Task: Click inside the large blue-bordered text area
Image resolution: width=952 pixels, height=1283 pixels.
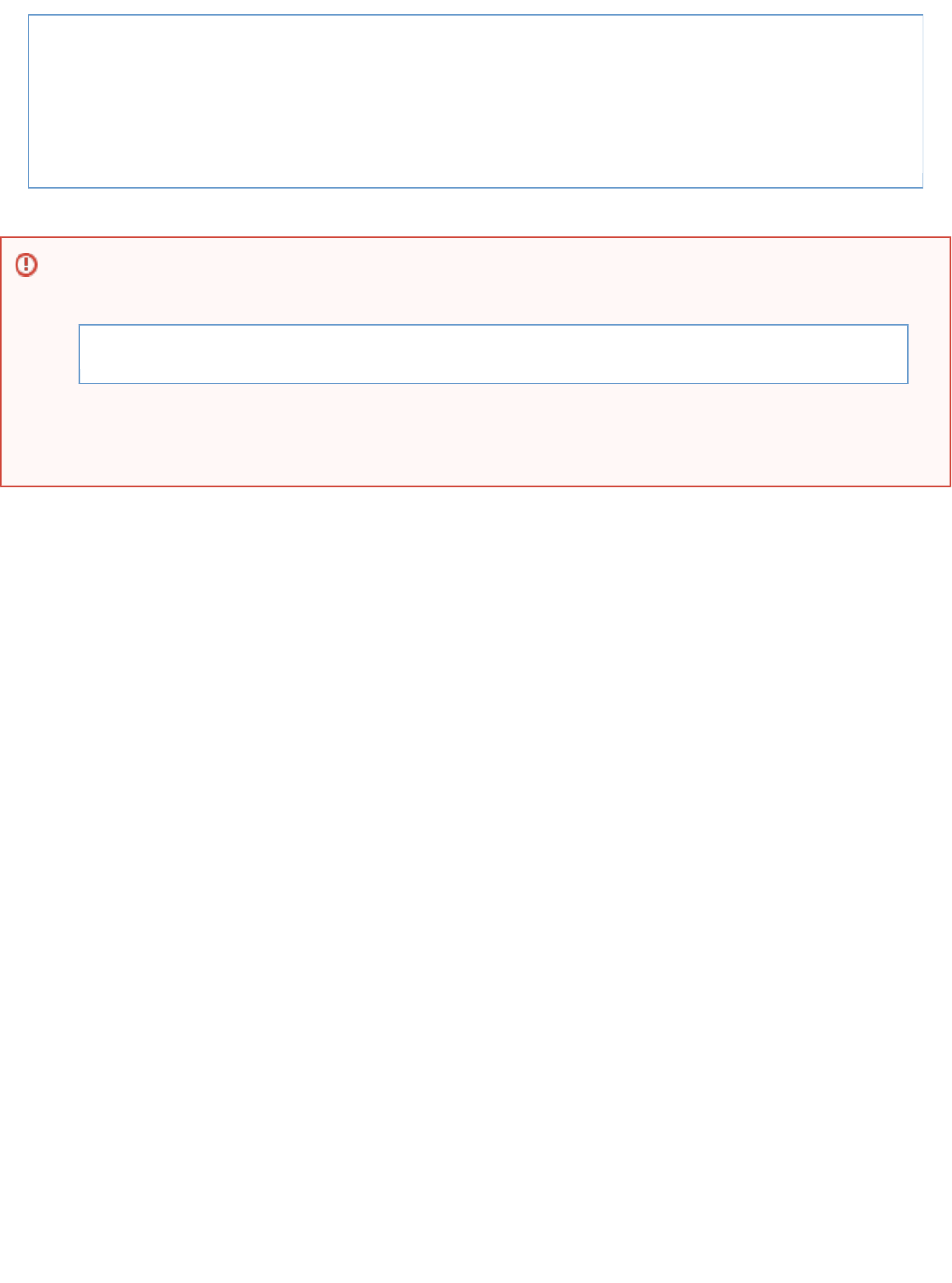Action: 476,101
